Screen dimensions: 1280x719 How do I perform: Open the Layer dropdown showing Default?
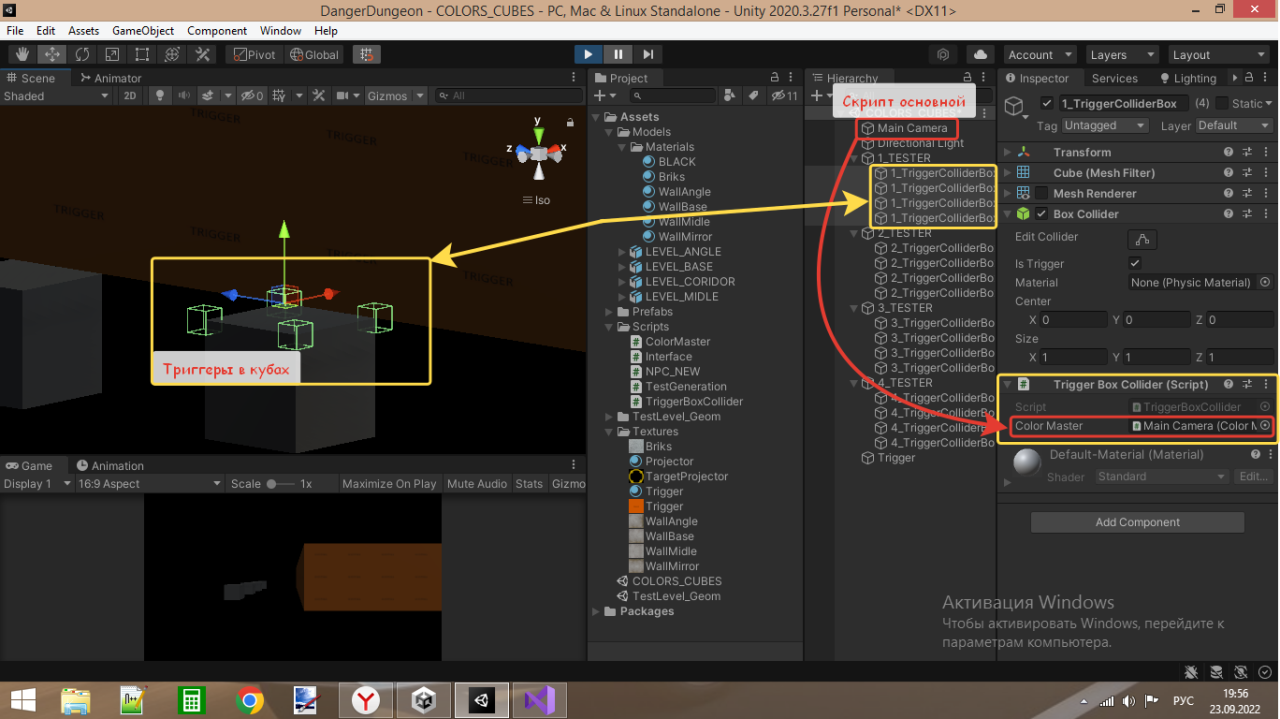pos(1232,126)
